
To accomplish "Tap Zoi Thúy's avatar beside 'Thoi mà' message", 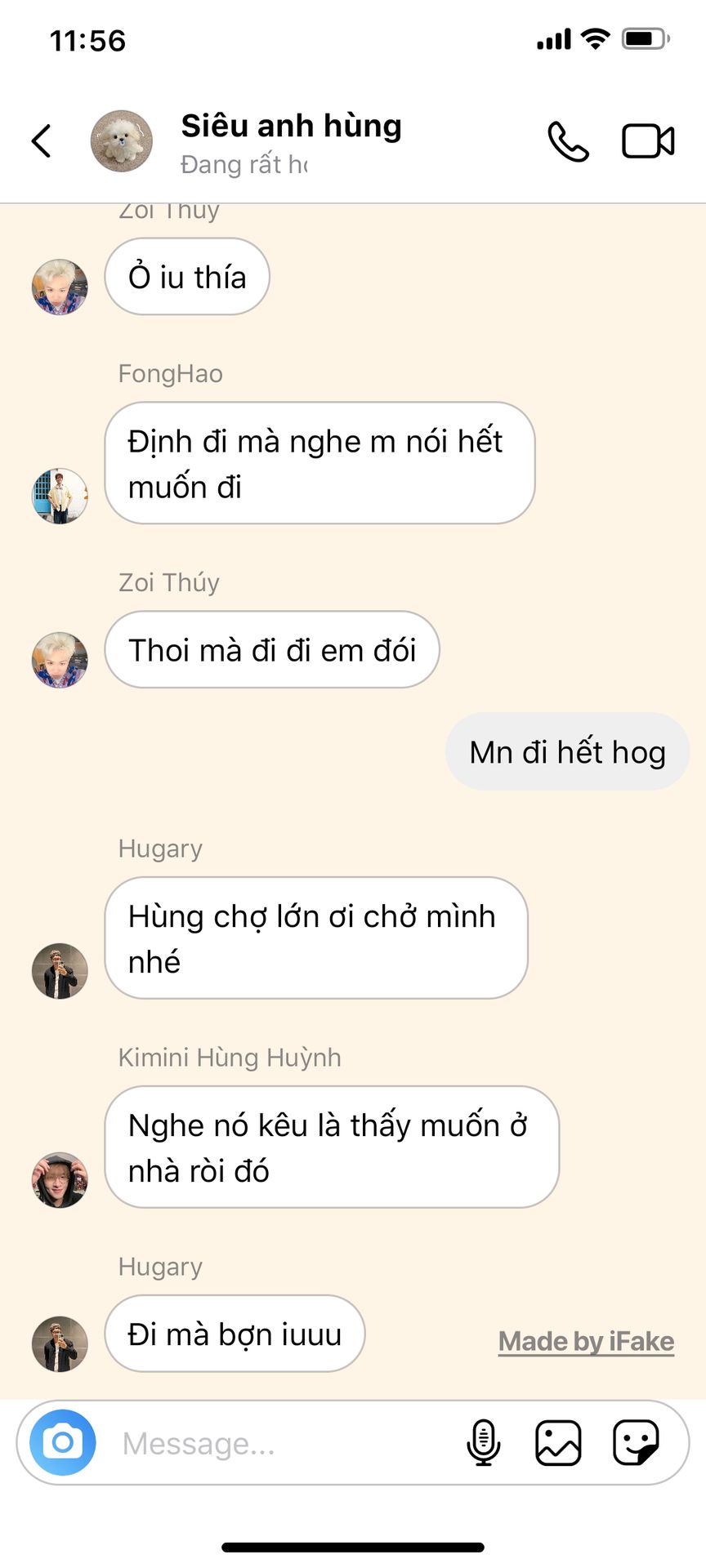I will 60,659.
